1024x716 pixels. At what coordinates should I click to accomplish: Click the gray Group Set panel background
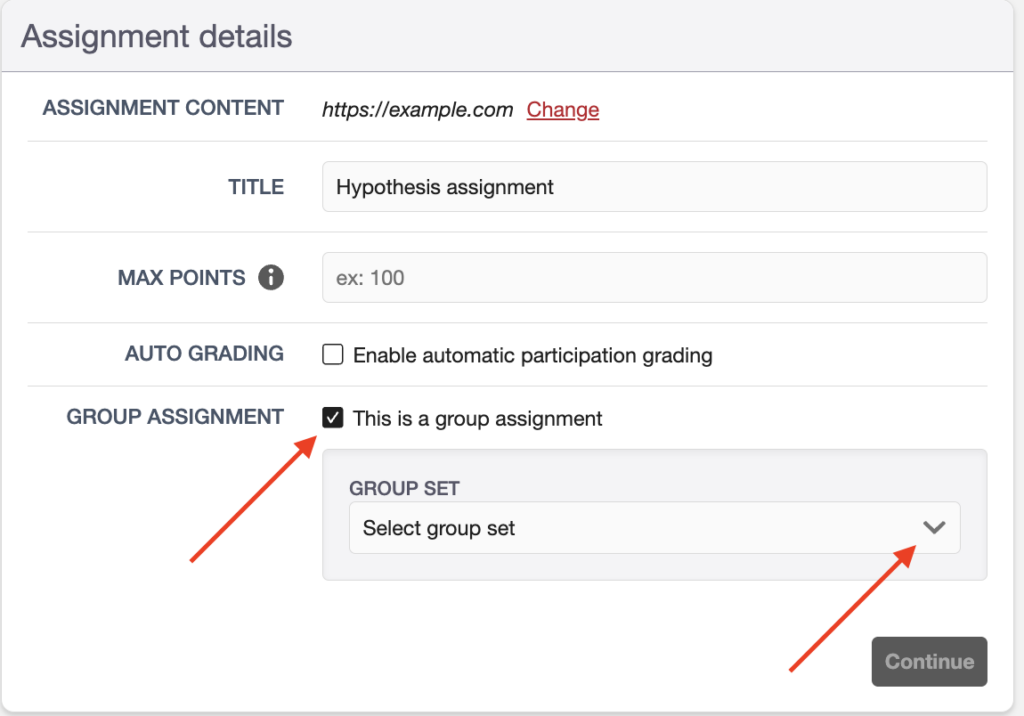[654, 566]
